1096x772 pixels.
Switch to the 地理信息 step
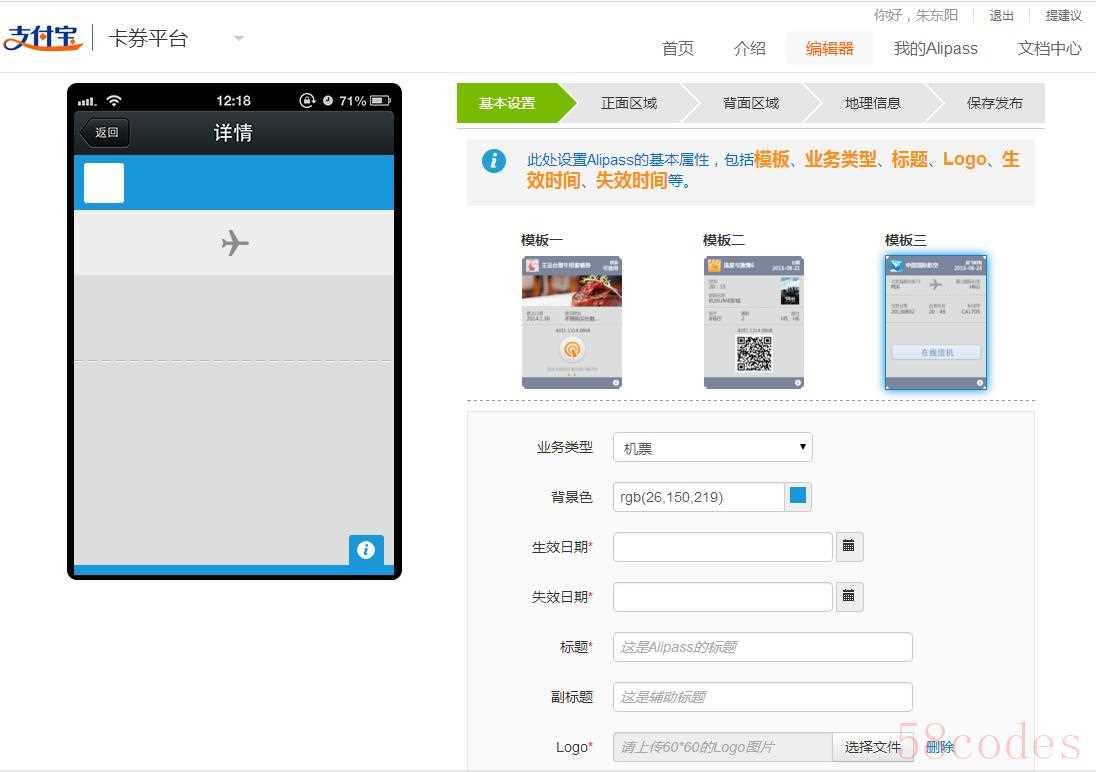point(872,103)
